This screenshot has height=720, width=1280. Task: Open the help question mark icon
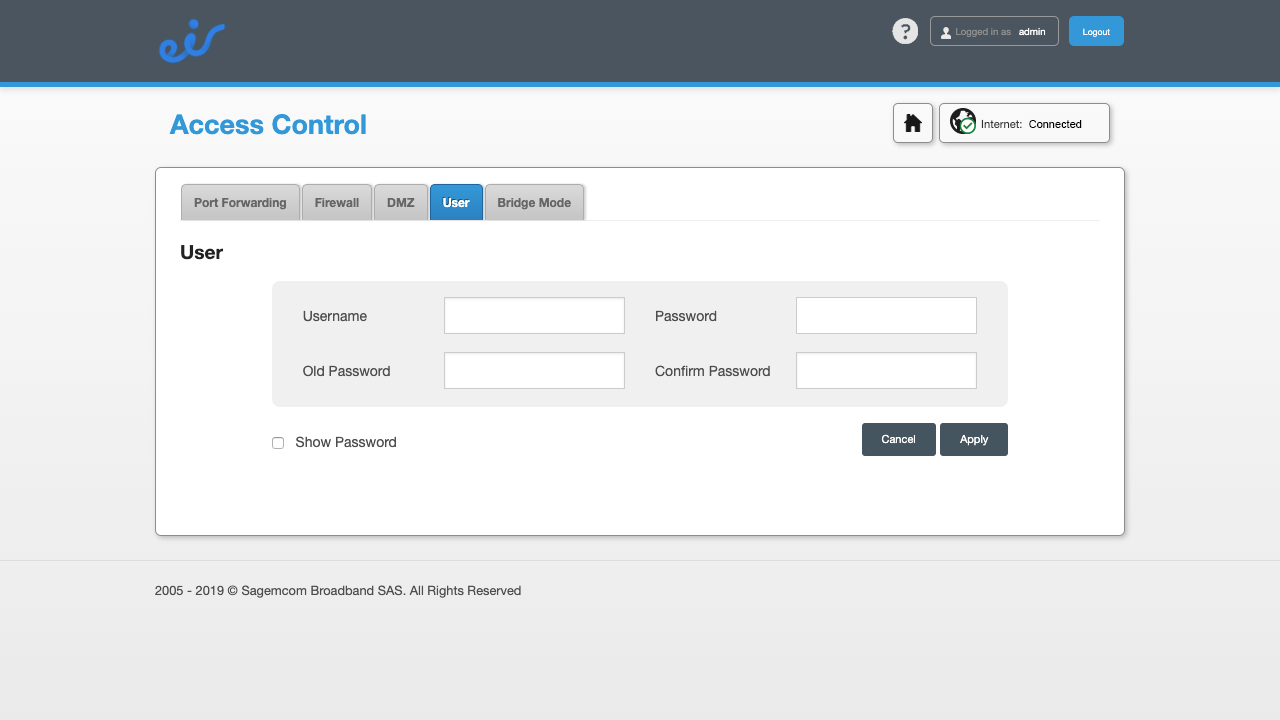[x=905, y=31]
